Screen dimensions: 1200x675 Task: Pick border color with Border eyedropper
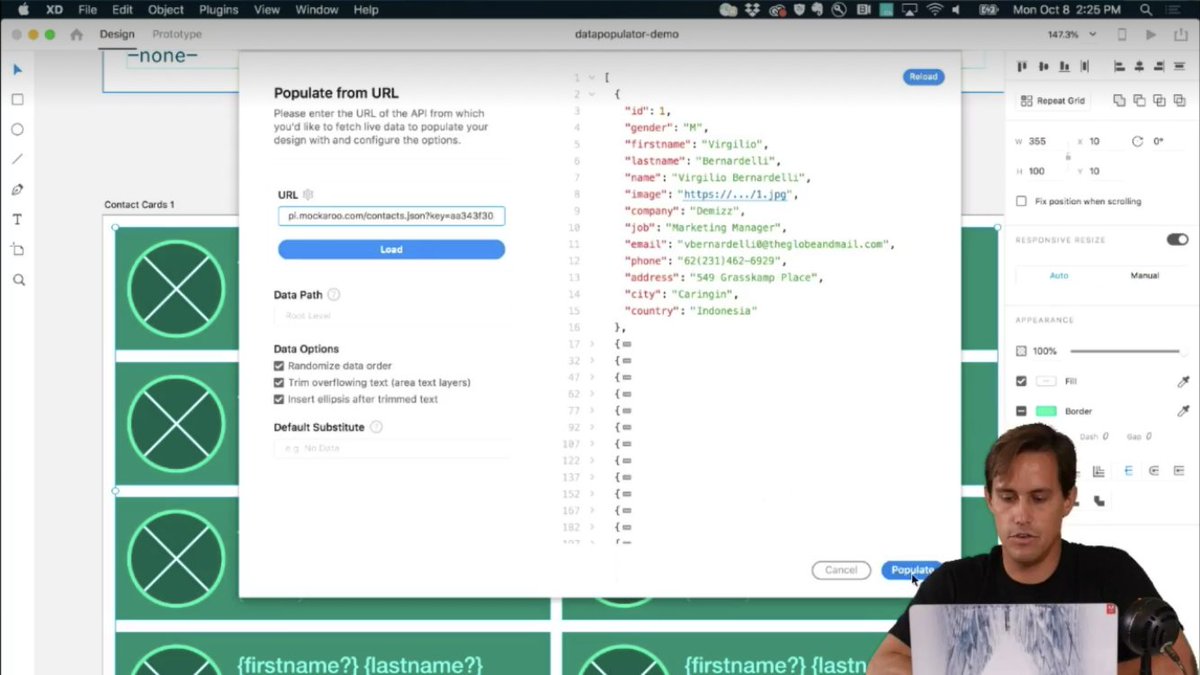1183,411
